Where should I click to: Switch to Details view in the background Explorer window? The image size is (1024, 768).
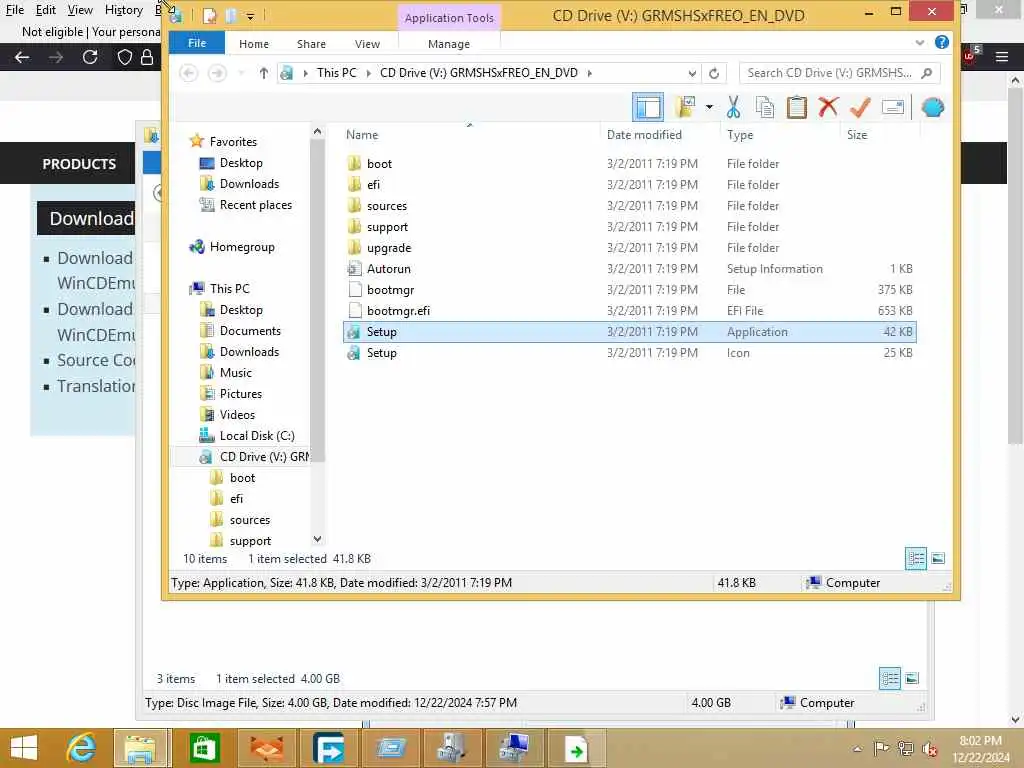coord(889,679)
